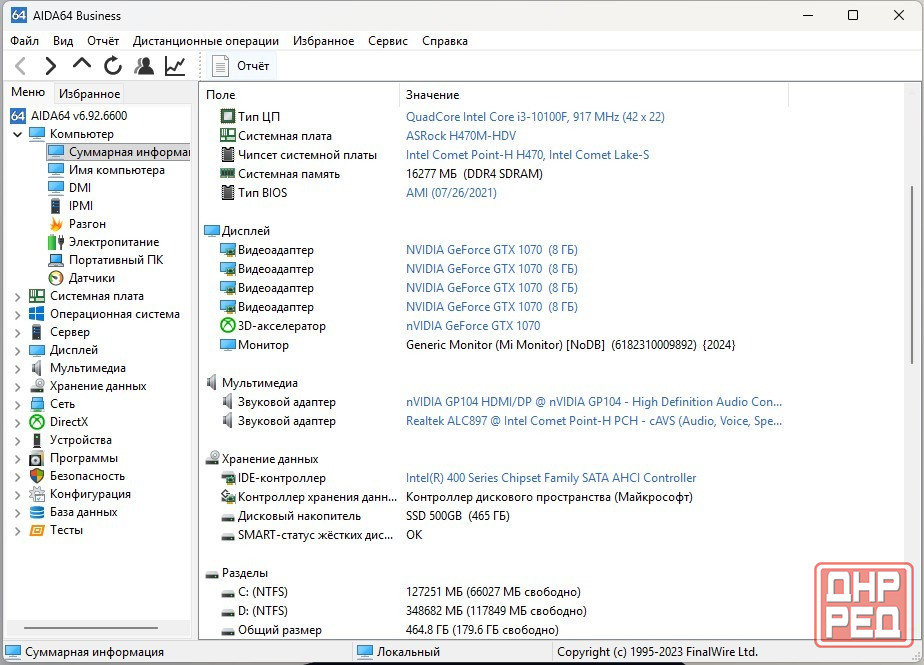The height and width of the screenshot is (665, 924).
Task: Open the Справка menu
Action: coord(445,41)
